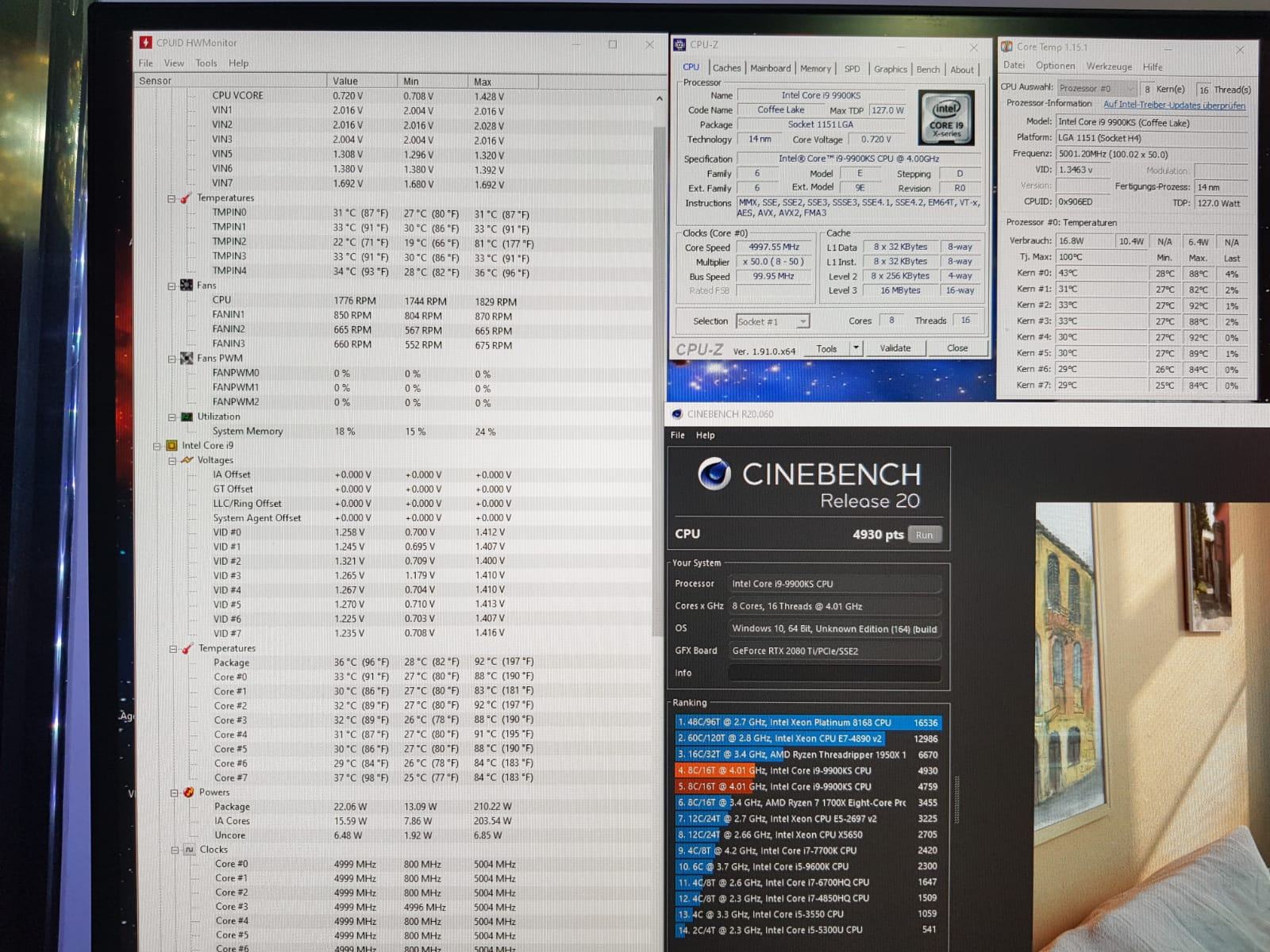Collapse the Utilization node
The image size is (1270, 952).
[171, 416]
